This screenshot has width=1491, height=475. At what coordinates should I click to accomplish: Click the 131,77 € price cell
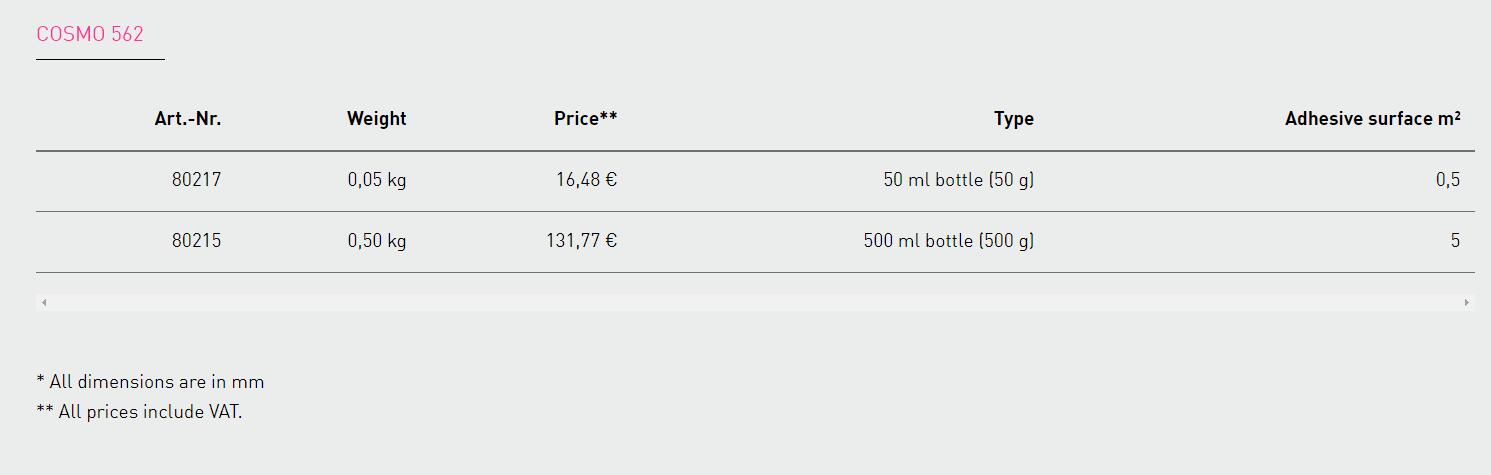point(582,241)
